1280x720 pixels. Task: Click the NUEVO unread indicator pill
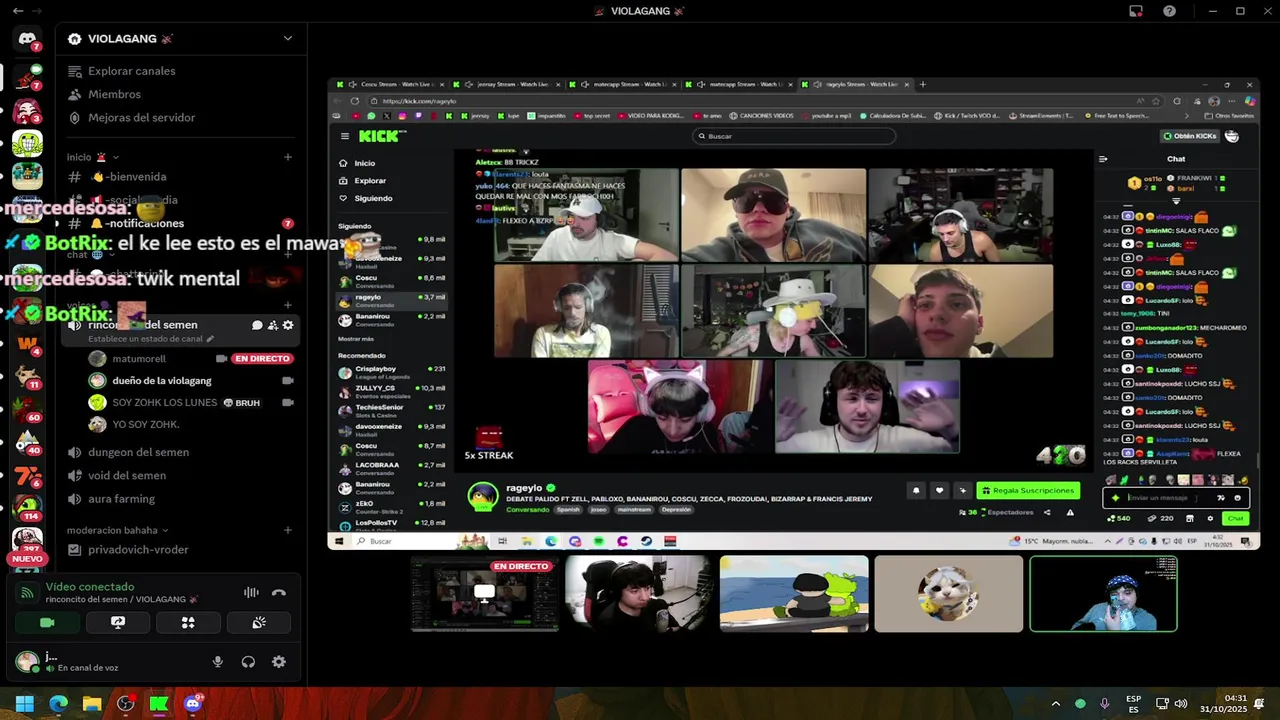tap(27, 559)
